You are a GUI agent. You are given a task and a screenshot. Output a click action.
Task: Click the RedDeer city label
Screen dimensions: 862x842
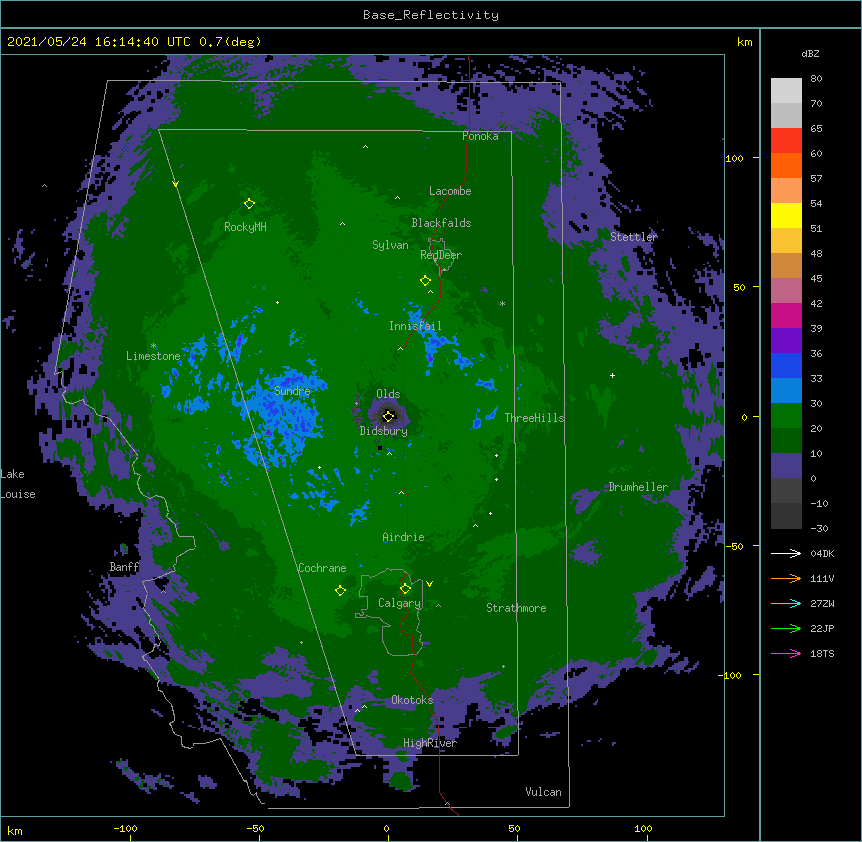click(441, 255)
